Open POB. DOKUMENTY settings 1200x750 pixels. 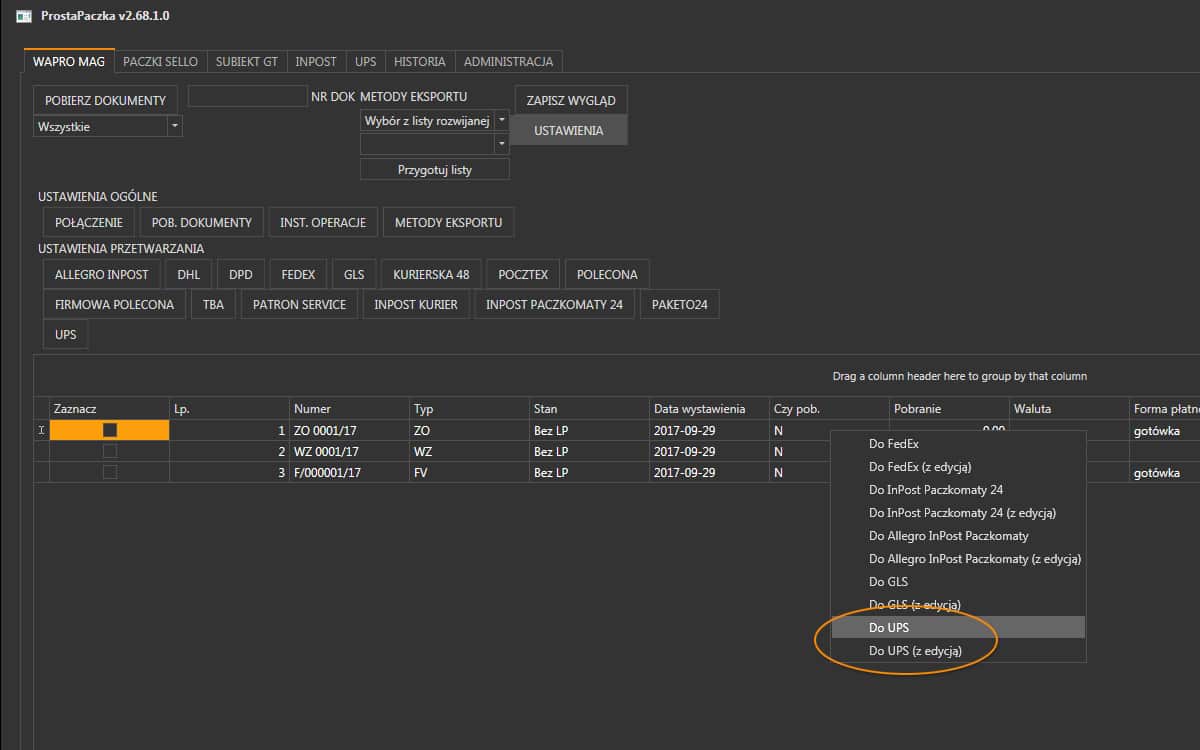pyautogui.click(x=201, y=222)
